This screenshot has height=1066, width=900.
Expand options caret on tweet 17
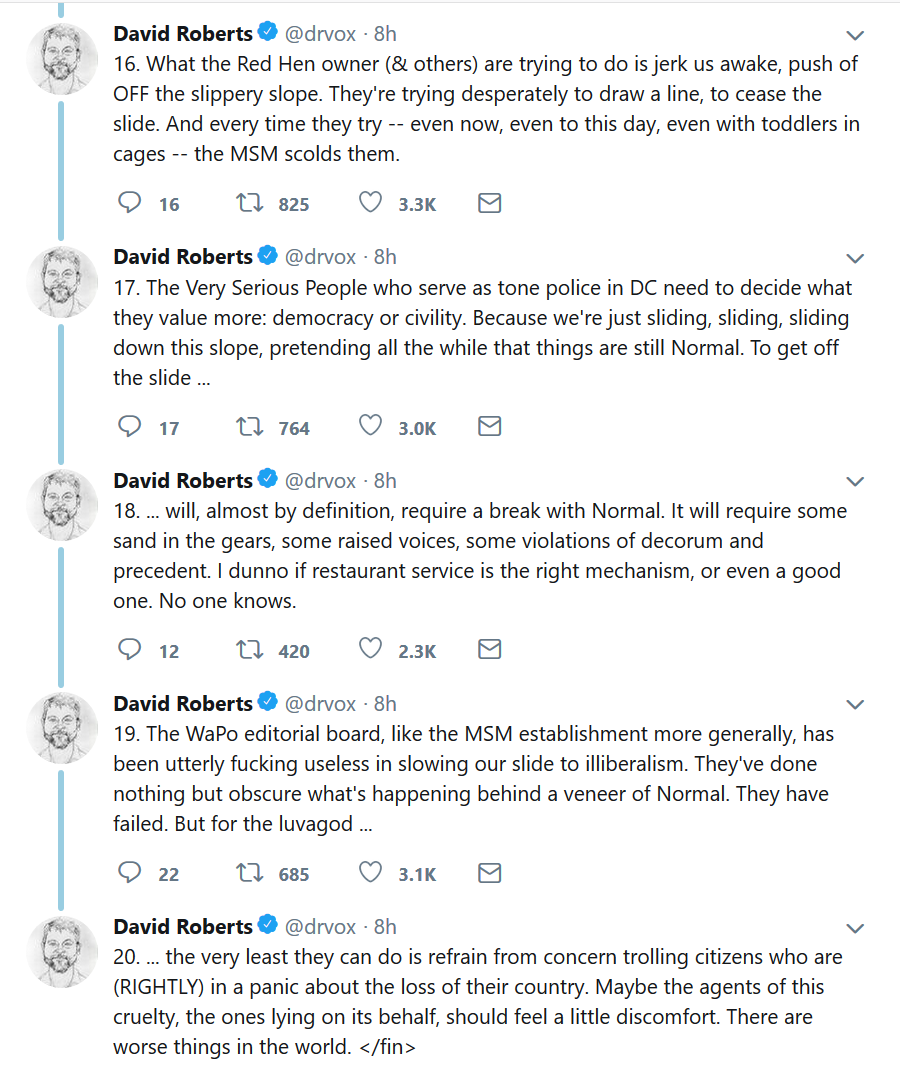pyautogui.click(x=855, y=258)
